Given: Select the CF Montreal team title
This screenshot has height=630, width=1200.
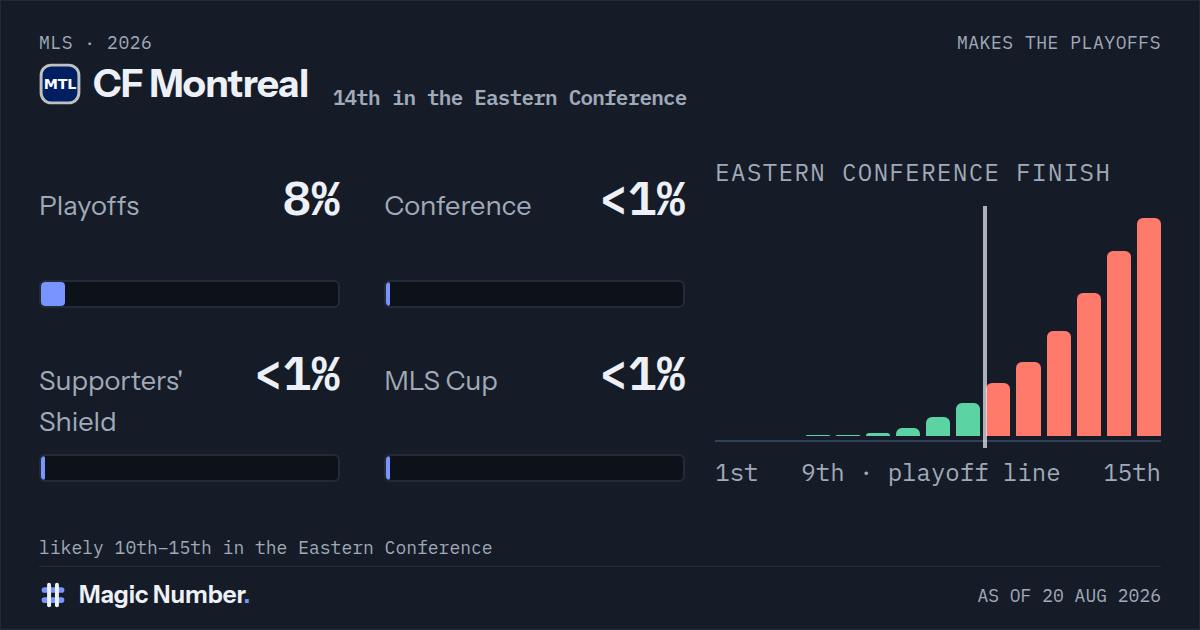Looking at the screenshot, I should [x=200, y=84].
